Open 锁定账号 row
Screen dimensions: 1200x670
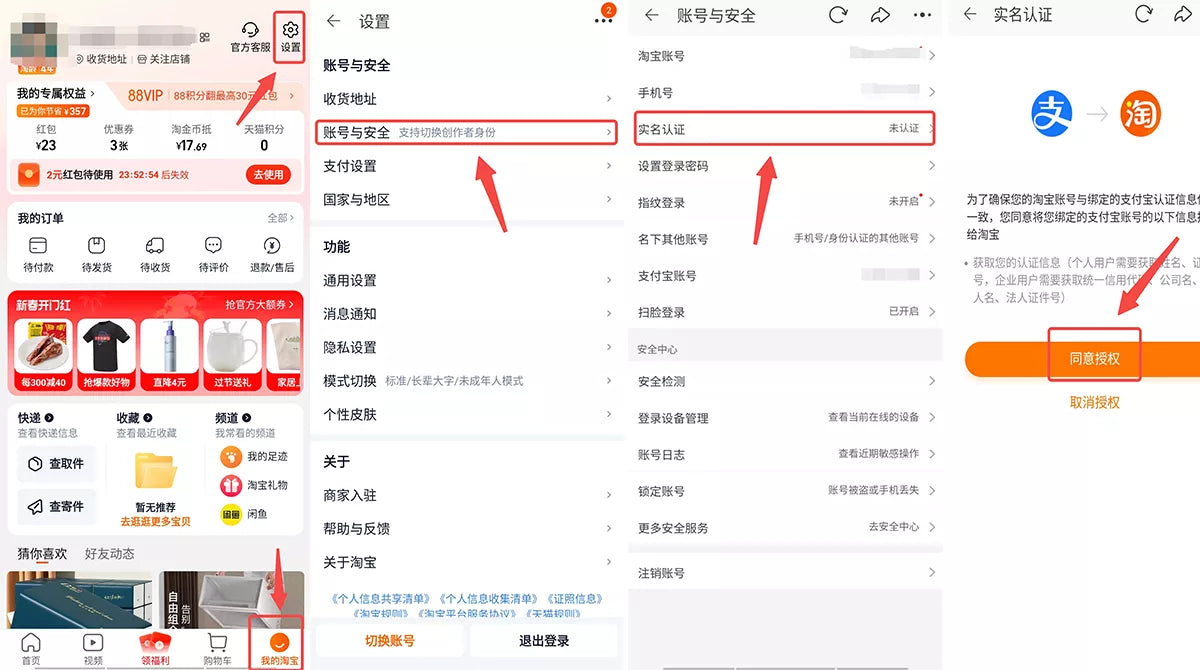tap(785, 491)
